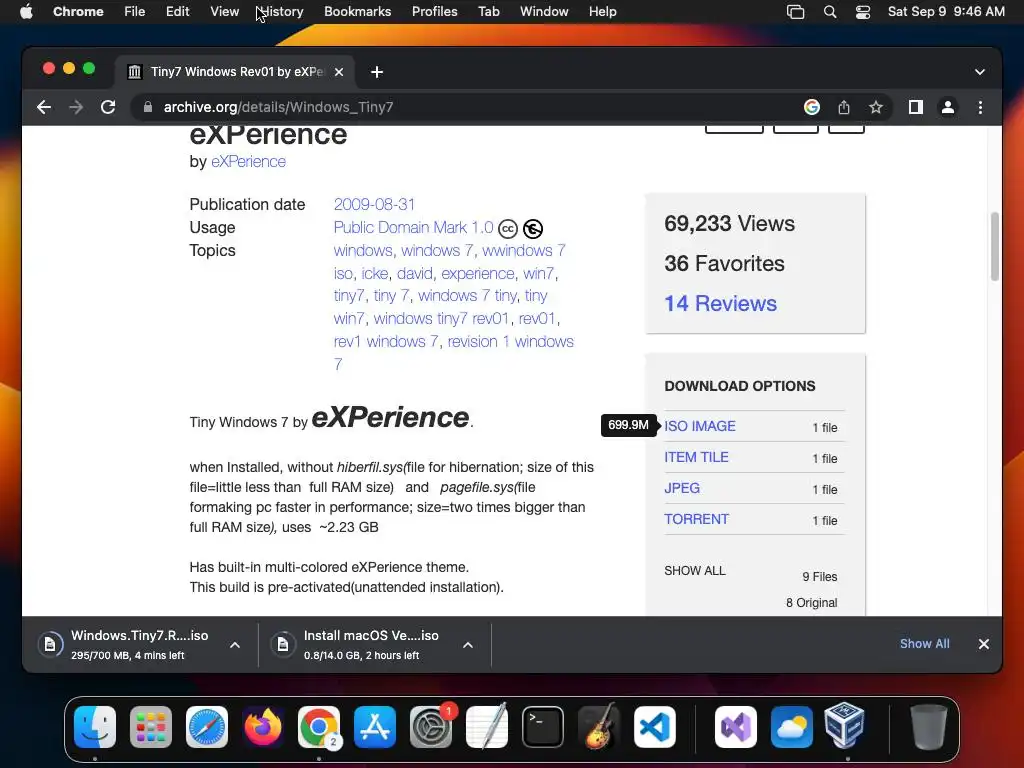This screenshot has width=1024, height=768.
Task: Open the Public Domain Mark 1.0 link
Action: coord(413,227)
